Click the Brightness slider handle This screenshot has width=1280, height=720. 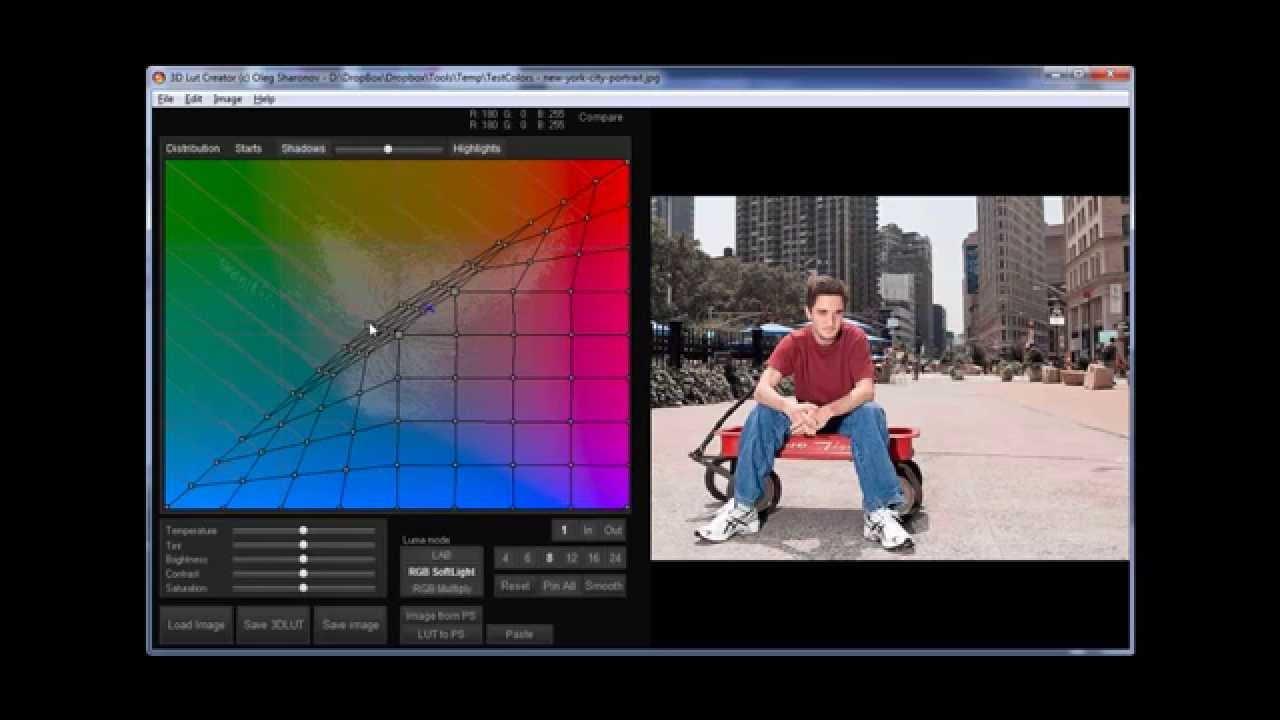(303, 559)
